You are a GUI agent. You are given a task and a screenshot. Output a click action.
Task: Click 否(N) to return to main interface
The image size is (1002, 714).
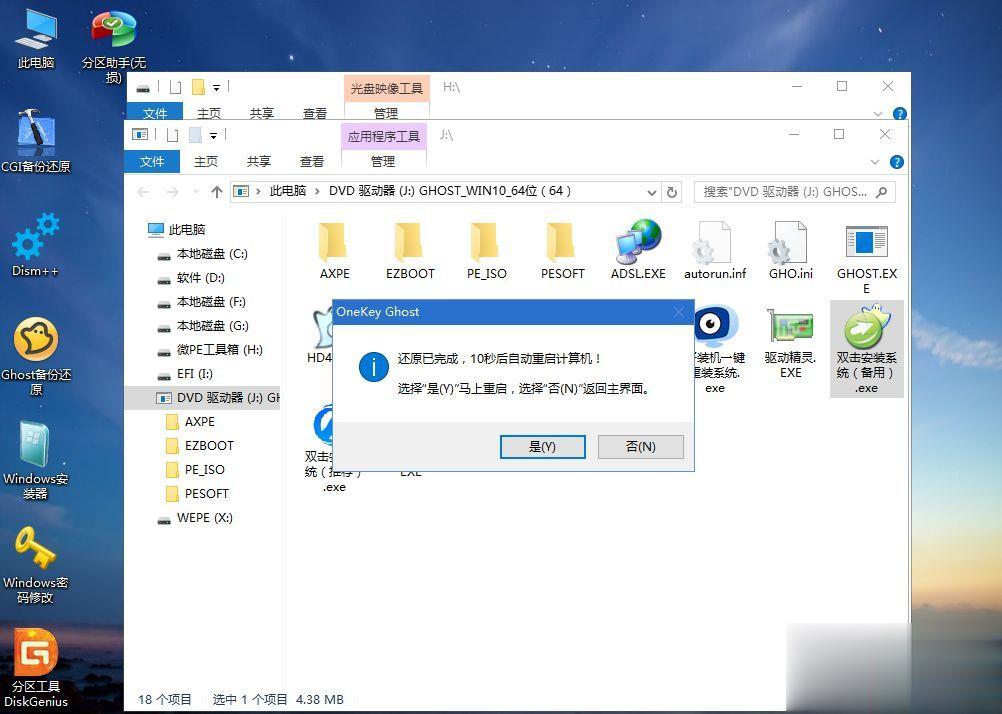click(x=640, y=447)
